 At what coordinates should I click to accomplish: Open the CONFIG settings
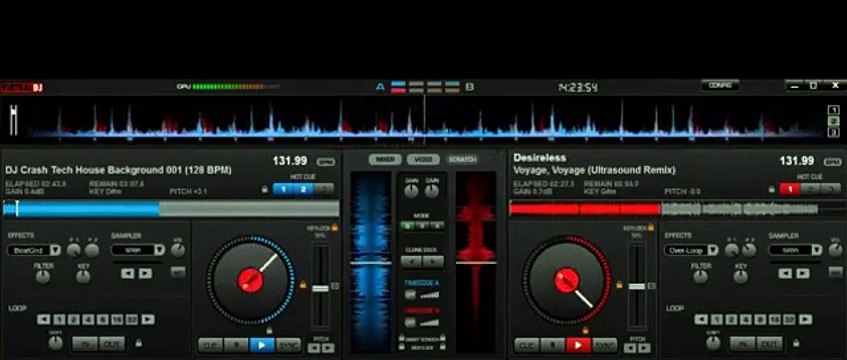click(x=720, y=85)
